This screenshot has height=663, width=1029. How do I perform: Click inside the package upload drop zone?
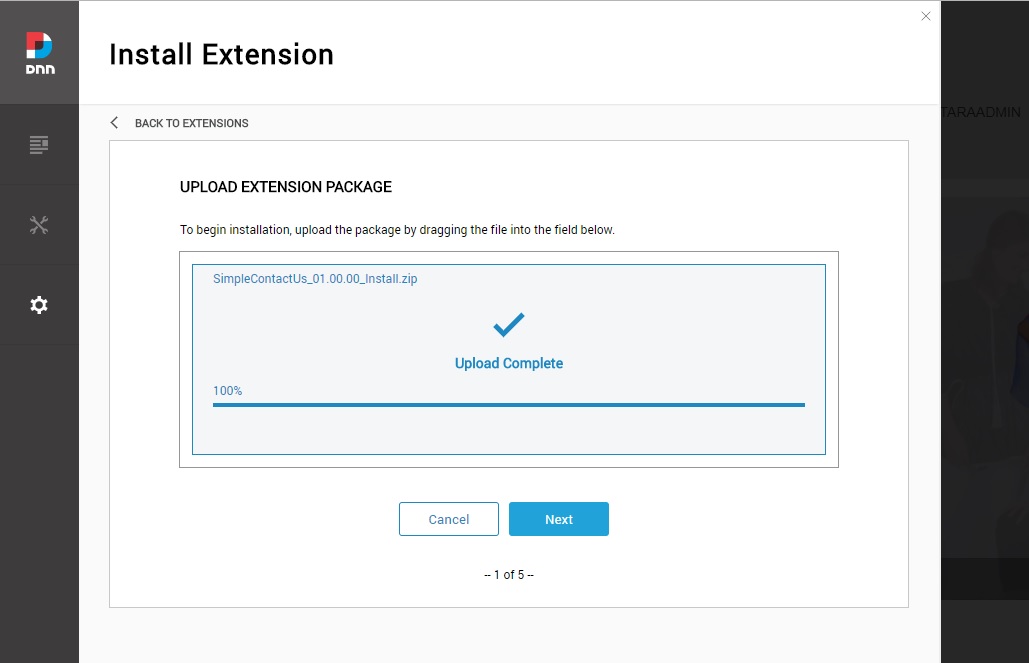tap(509, 359)
